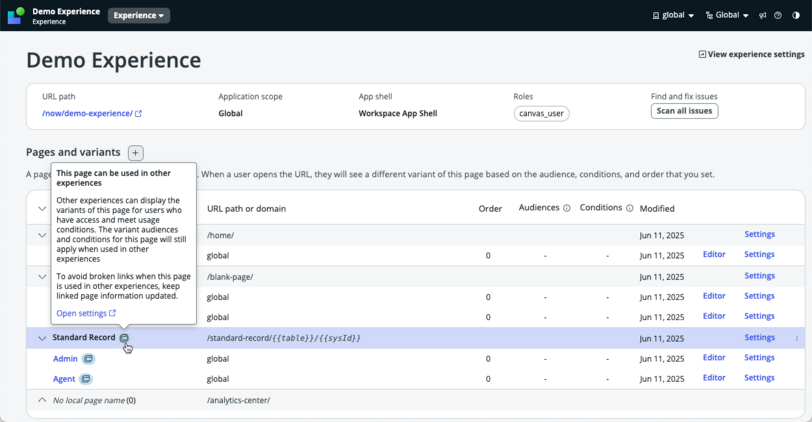
Task: Click View experience settings link
Action: click(751, 54)
